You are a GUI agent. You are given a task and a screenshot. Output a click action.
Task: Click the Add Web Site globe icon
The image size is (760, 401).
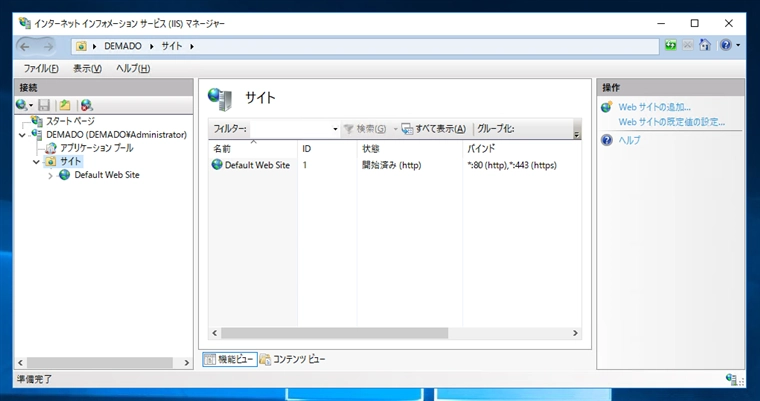tap(607, 107)
